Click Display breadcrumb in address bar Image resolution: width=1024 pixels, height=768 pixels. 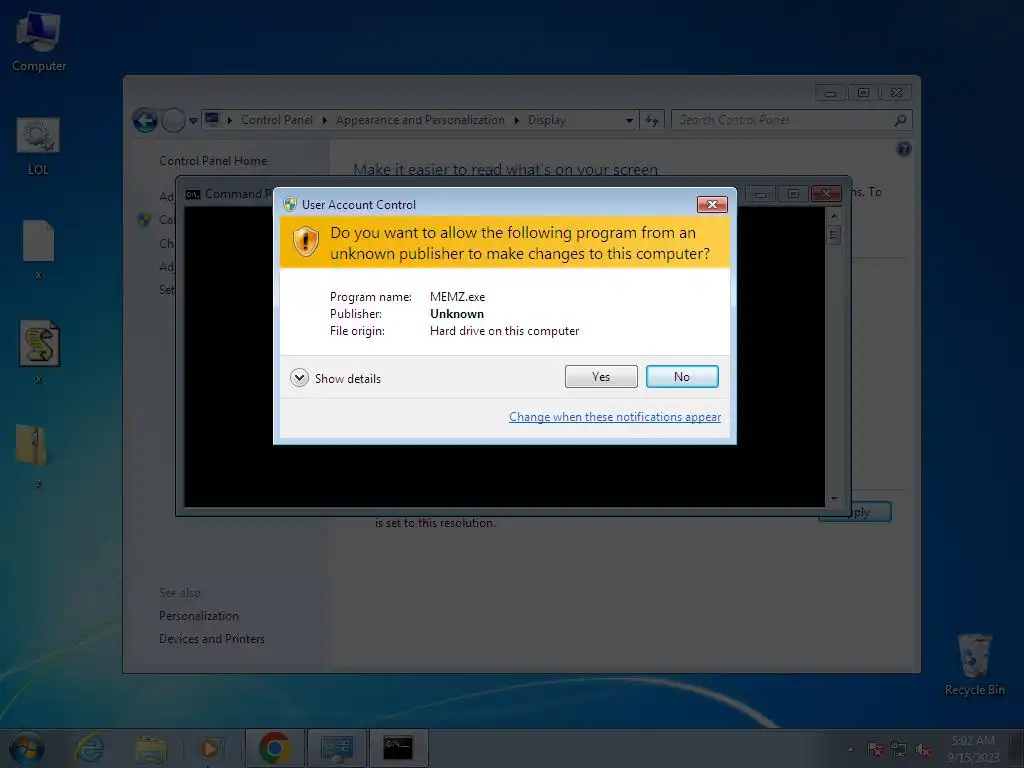click(x=547, y=120)
